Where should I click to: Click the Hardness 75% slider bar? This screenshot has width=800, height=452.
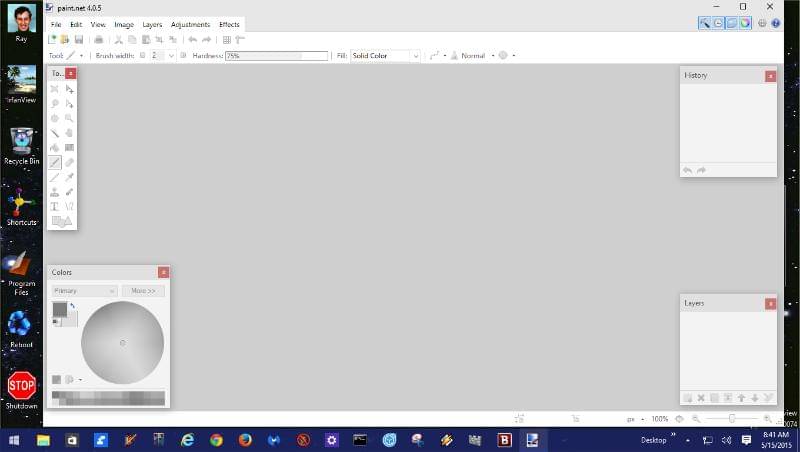click(276, 56)
